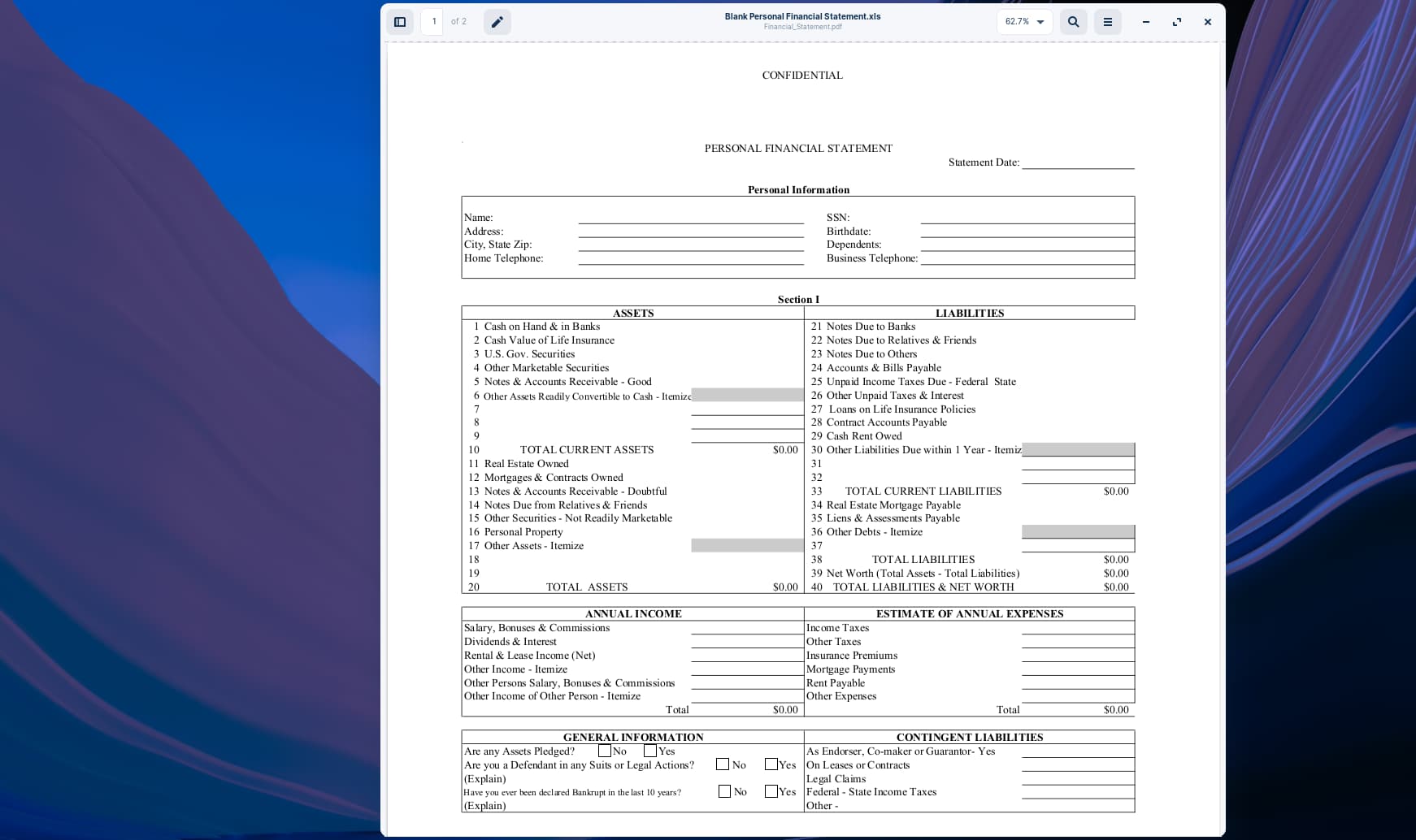This screenshot has width=1416, height=840.
Task: Check 'No' for declared Bankrupt question
Action: pyautogui.click(x=724, y=790)
